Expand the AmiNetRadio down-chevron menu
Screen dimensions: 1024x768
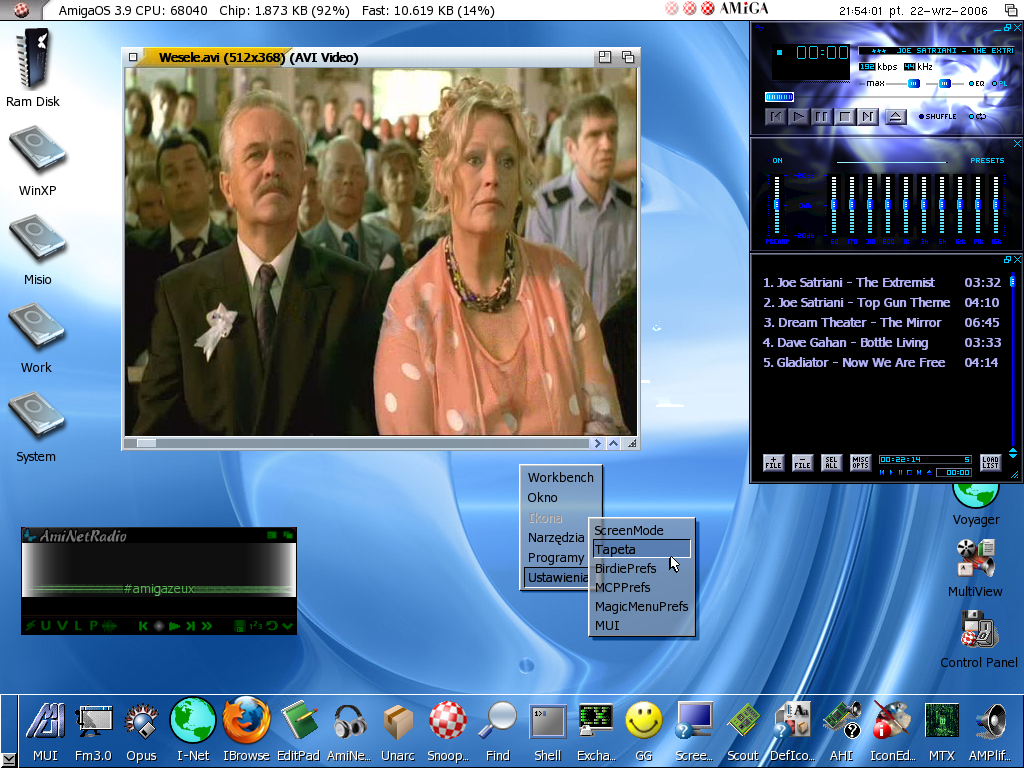(x=287, y=626)
